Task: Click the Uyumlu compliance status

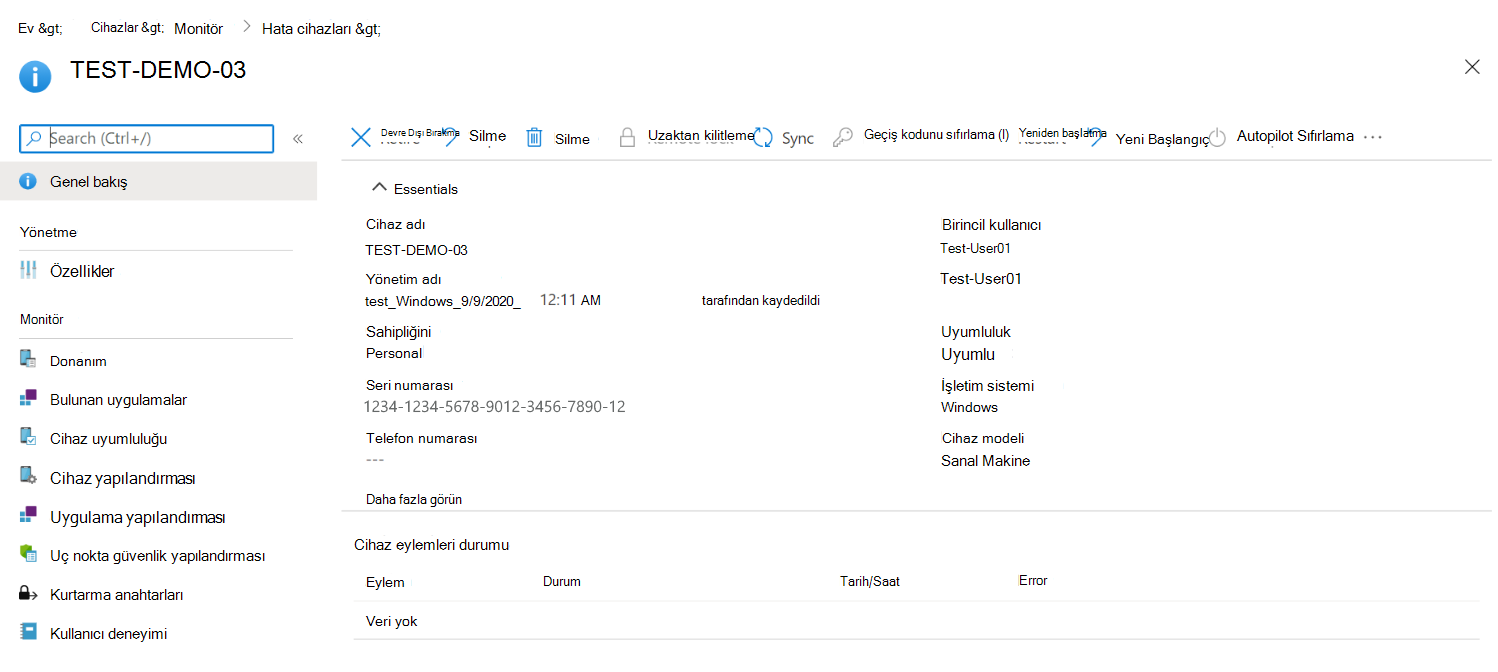Action: tap(968, 354)
